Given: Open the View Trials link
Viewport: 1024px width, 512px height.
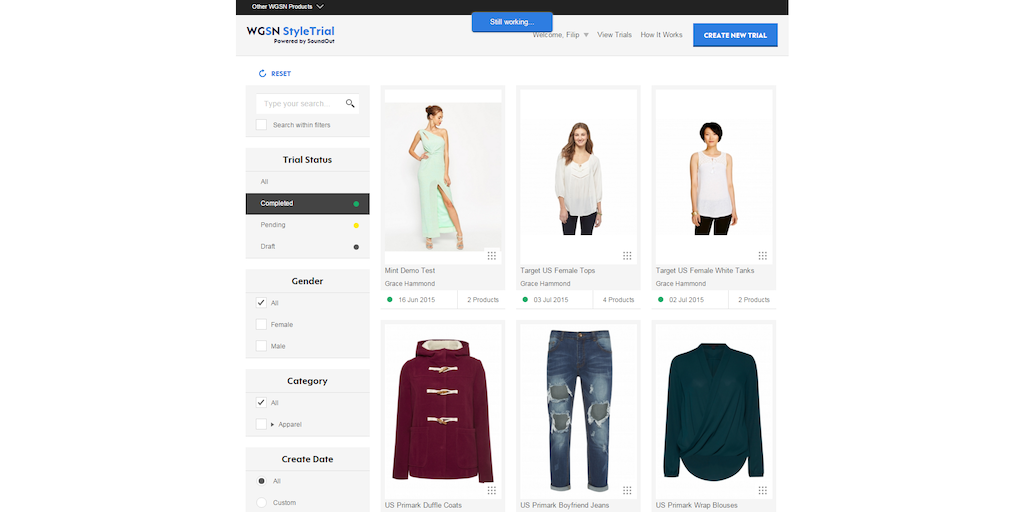Looking at the screenshot, I should click(615, 35).
